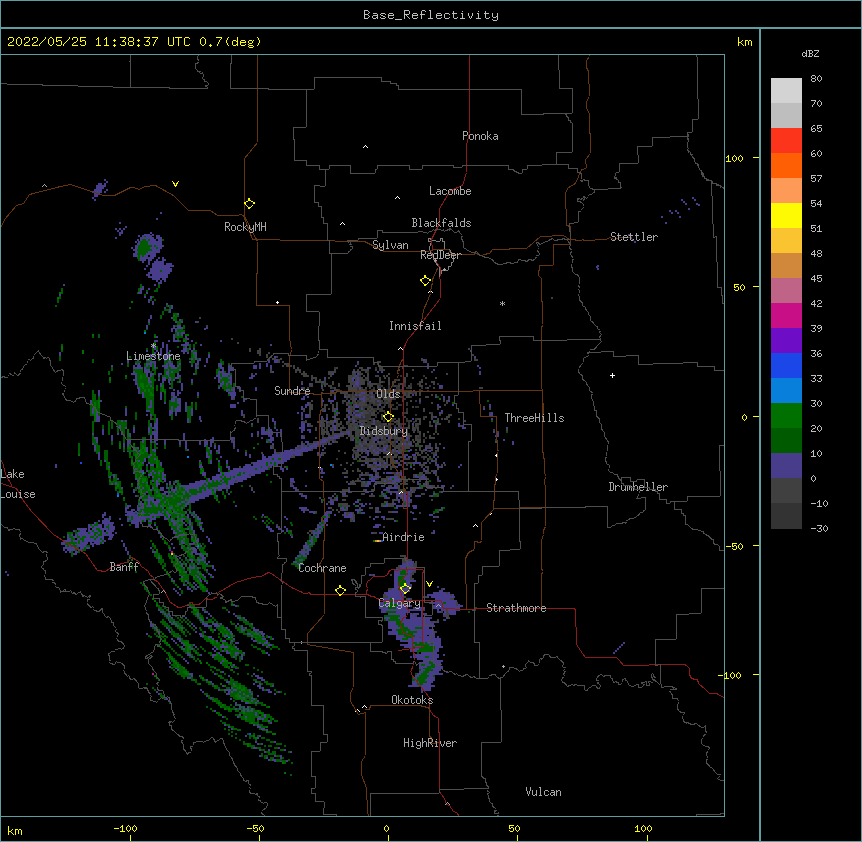Click the Sundre town label
Screen dimensions: 862x842
292,391
